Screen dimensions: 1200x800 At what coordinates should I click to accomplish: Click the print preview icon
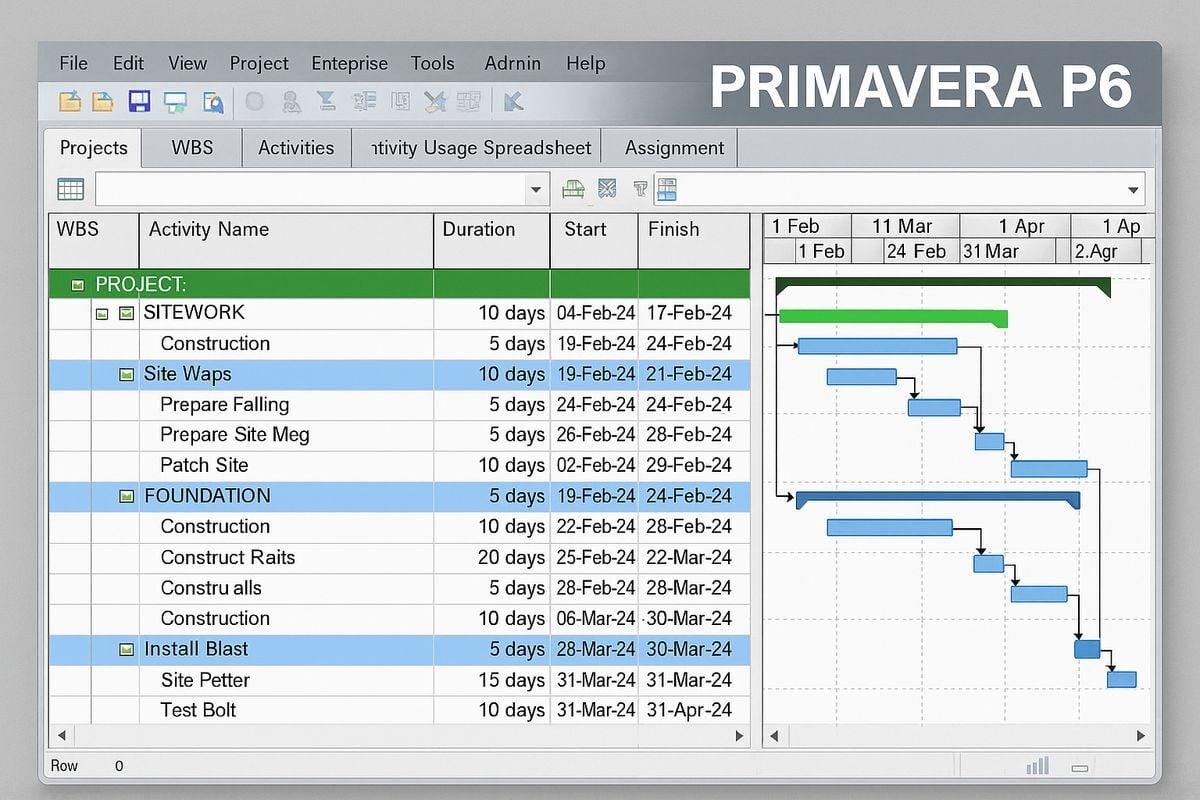coord(213,101)
